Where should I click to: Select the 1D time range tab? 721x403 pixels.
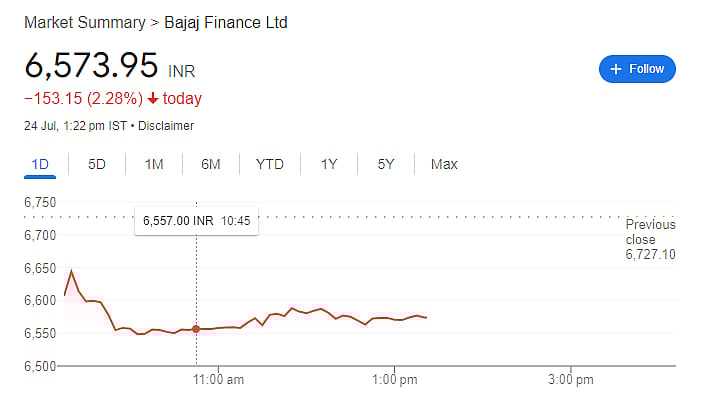(40, 164)
